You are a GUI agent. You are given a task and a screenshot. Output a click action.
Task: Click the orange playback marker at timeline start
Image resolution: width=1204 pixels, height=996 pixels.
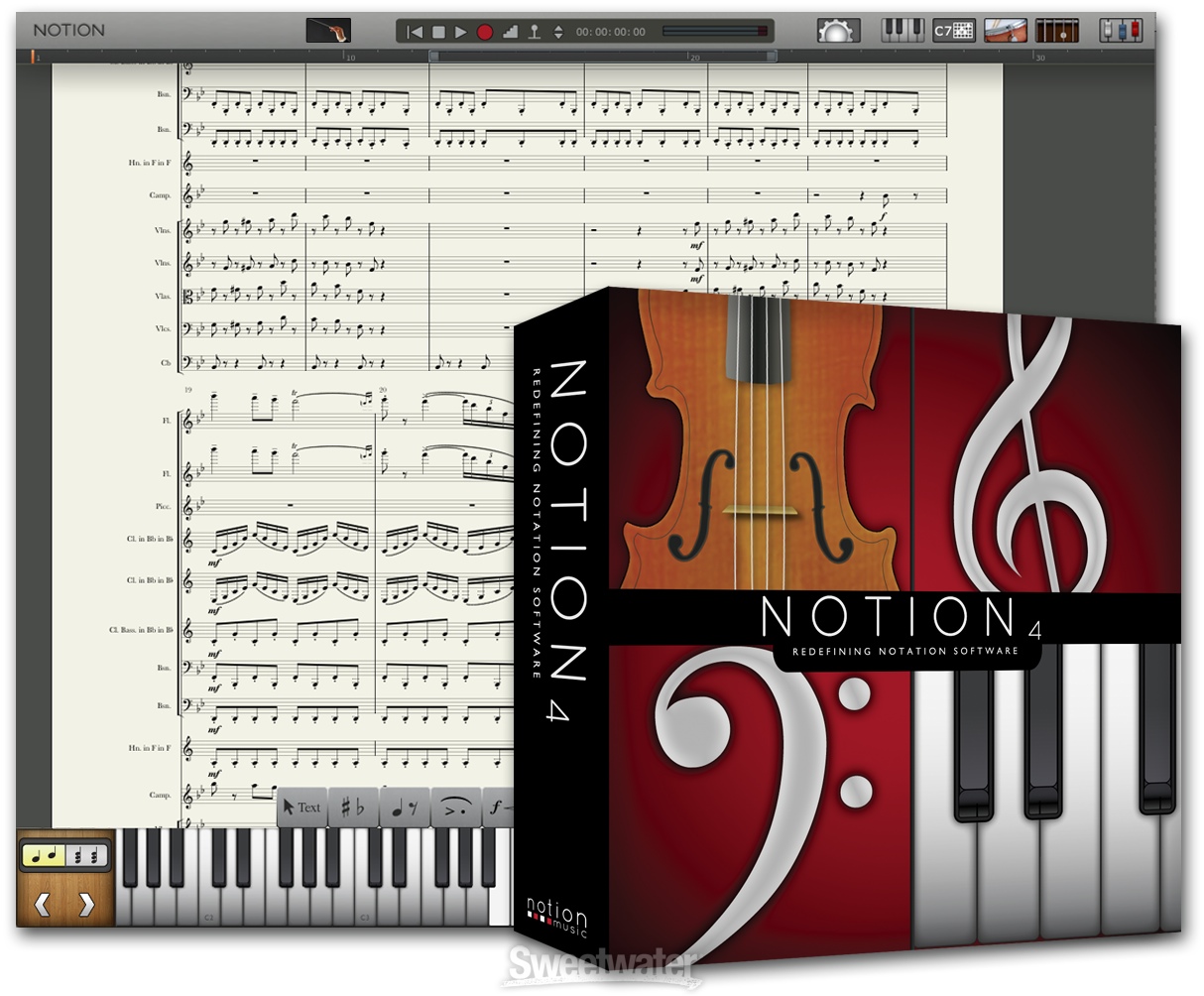point(35,57)
